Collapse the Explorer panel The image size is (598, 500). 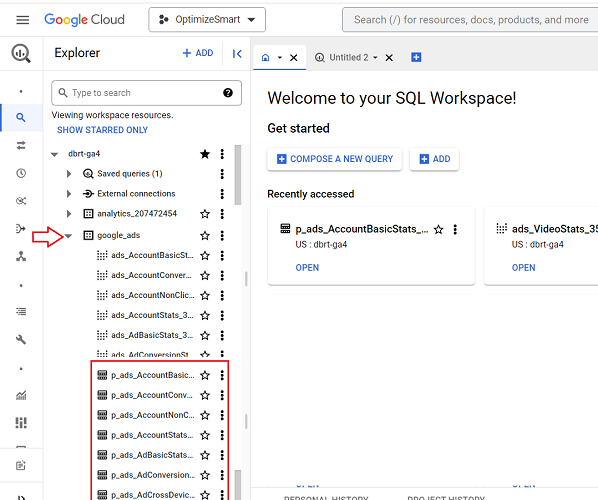click(x=237, y=54)
